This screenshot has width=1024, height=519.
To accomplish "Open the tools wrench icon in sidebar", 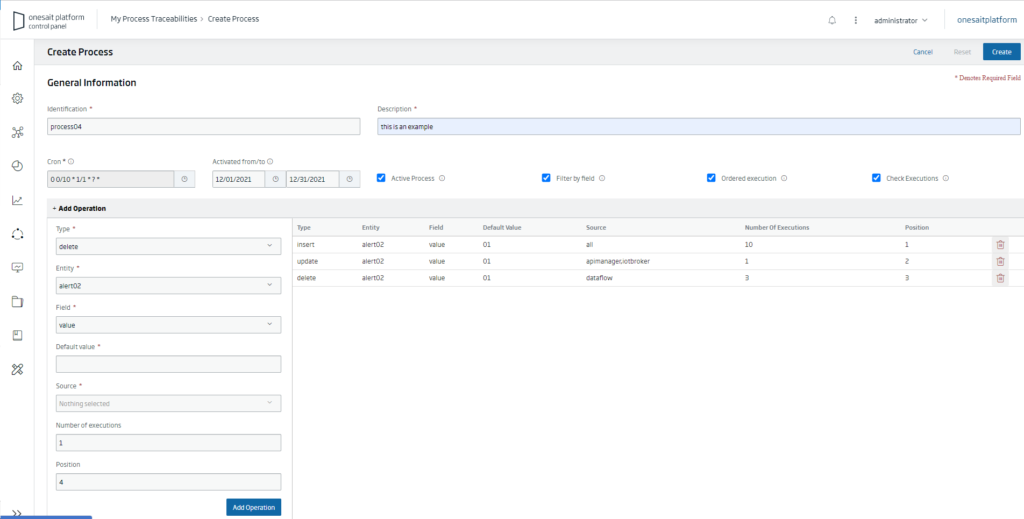I will (18, 370).
